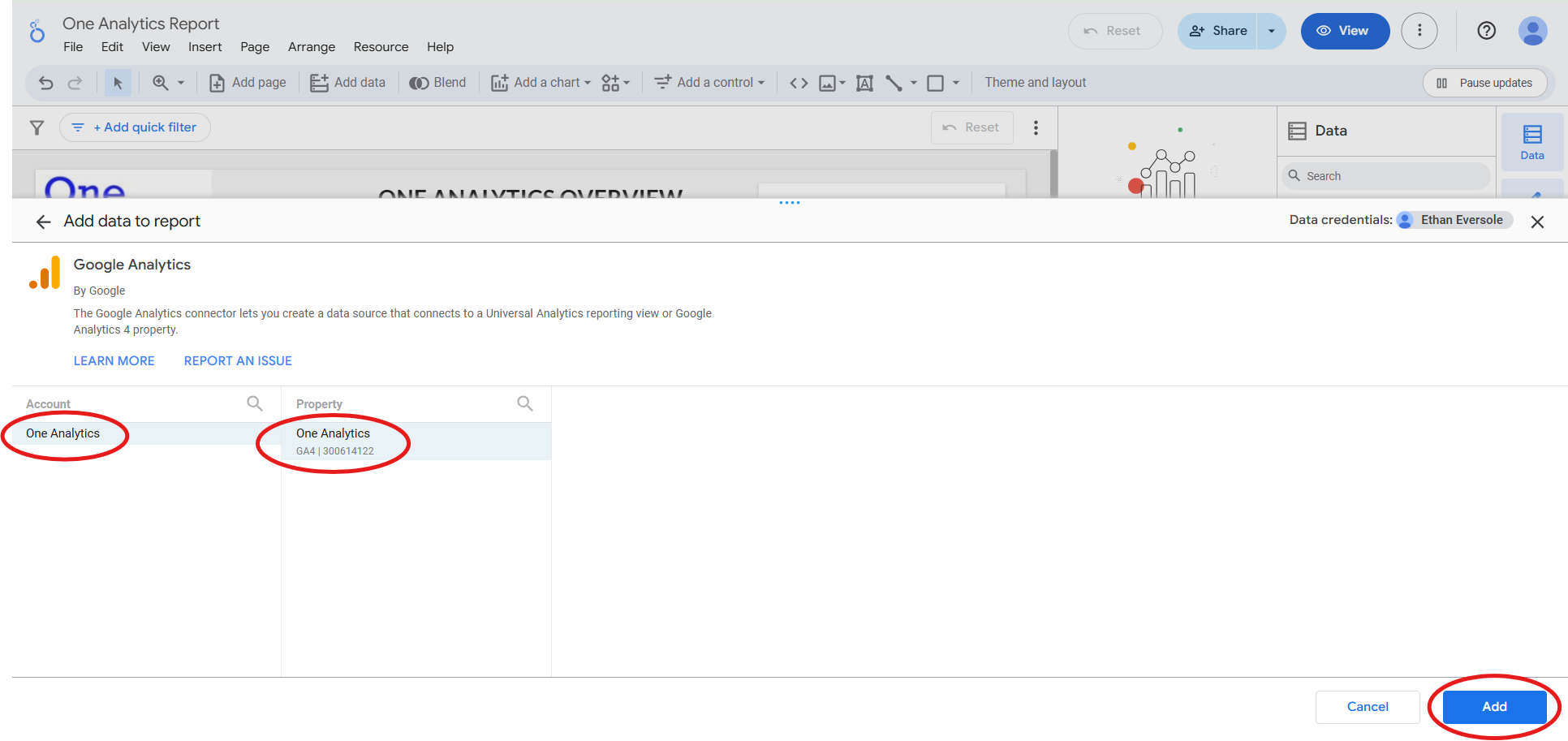Open the Arrange menu
1568x741 pixels.
tap(312, 47)
